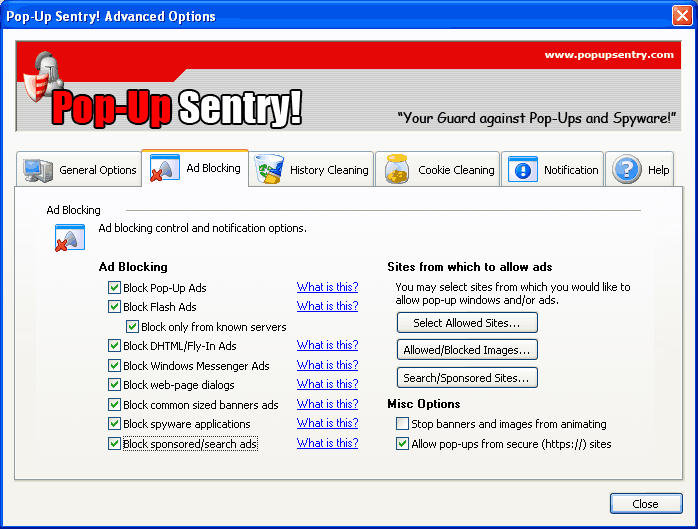Screen dimensions: 698x529
Task: Click the ad blocking section megaphone icon
Action: pyautogui.click(x=70, y=238)
